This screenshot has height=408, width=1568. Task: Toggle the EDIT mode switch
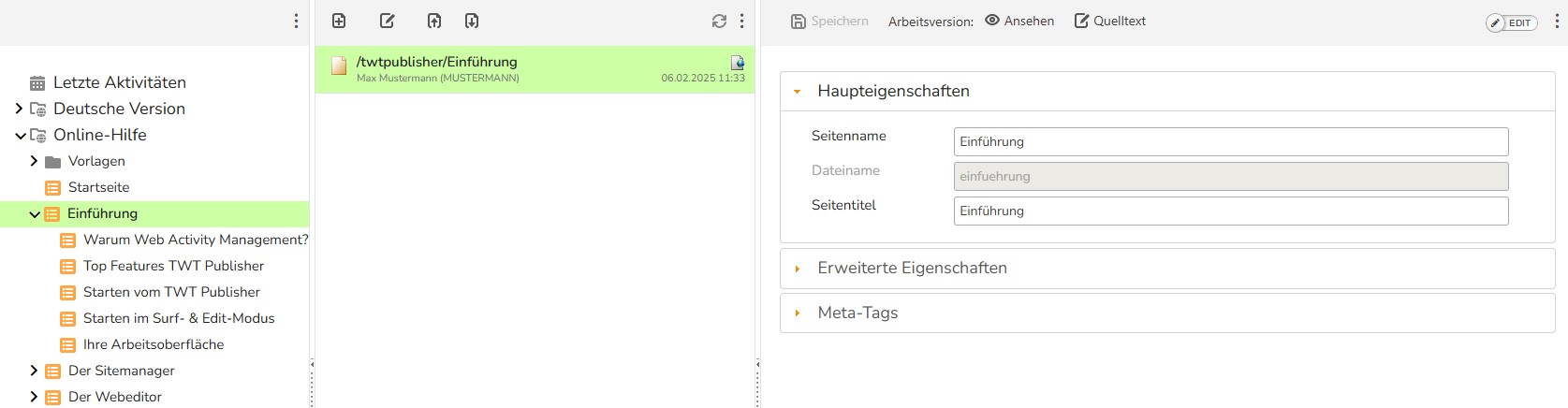point(1512,22)
